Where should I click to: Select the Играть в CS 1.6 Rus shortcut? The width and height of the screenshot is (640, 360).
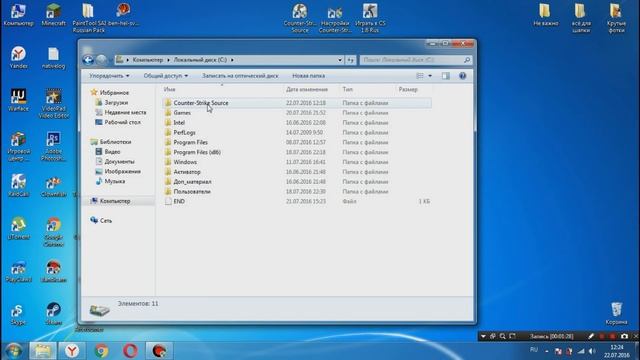pyautogui.click(x=370, y=18)
